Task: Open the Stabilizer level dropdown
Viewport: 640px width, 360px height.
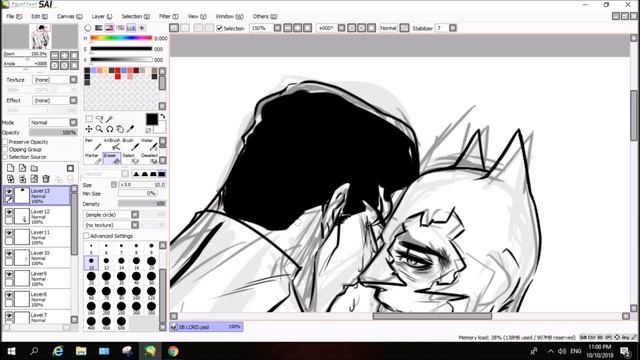Action: coord(453,28)
